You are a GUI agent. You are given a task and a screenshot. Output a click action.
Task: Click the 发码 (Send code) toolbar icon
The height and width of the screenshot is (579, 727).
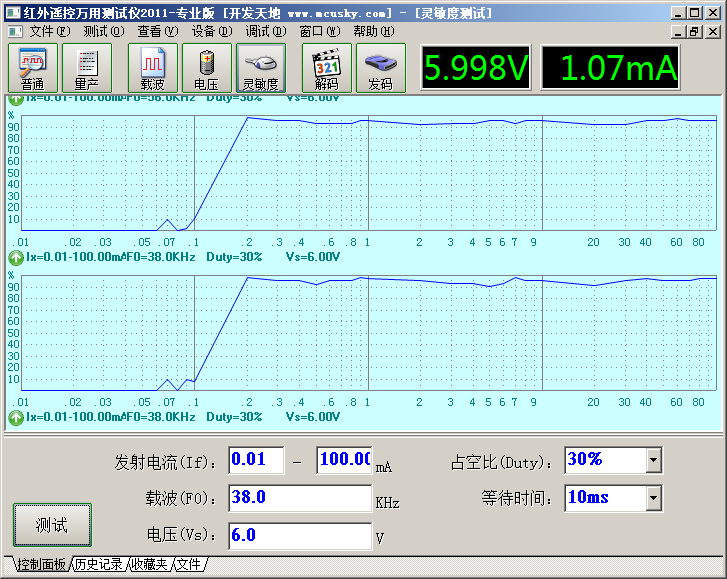(x=381, y=69)
